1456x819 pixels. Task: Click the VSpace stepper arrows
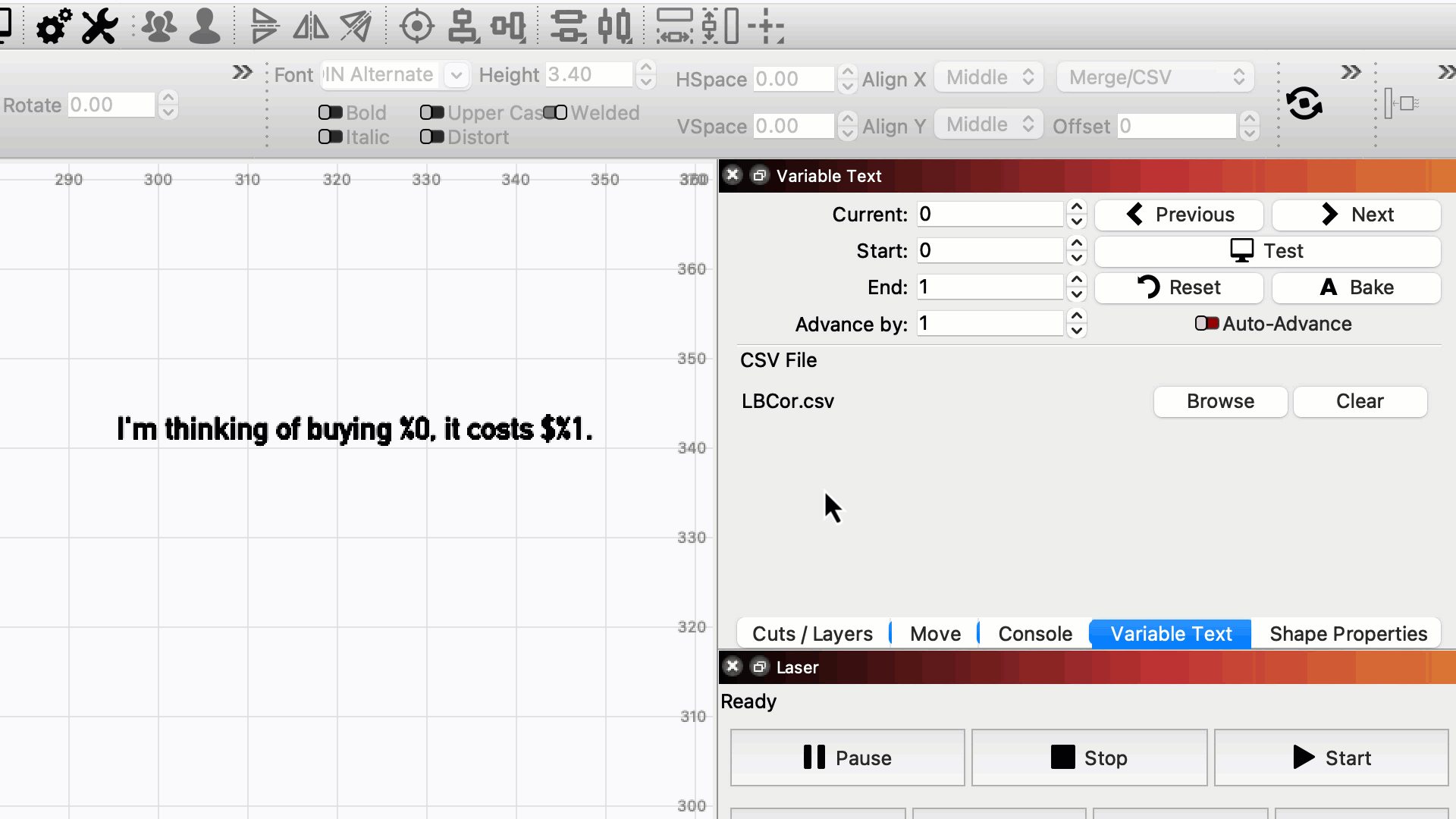[848, 126]
